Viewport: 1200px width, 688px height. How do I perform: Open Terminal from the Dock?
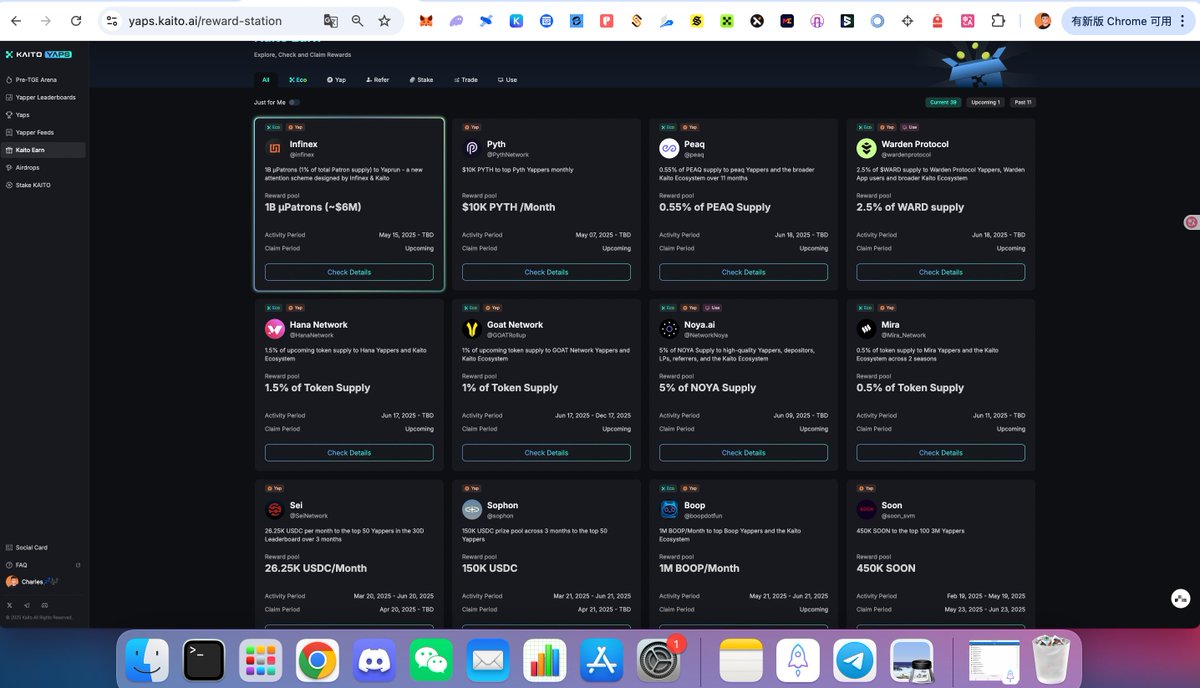click(203, 661)
